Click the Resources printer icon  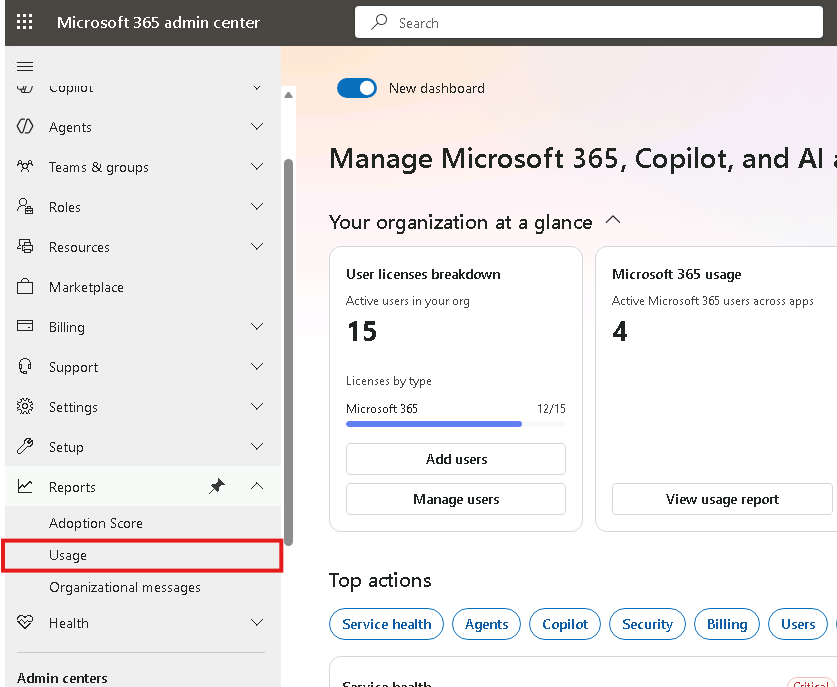coord(25,246)
